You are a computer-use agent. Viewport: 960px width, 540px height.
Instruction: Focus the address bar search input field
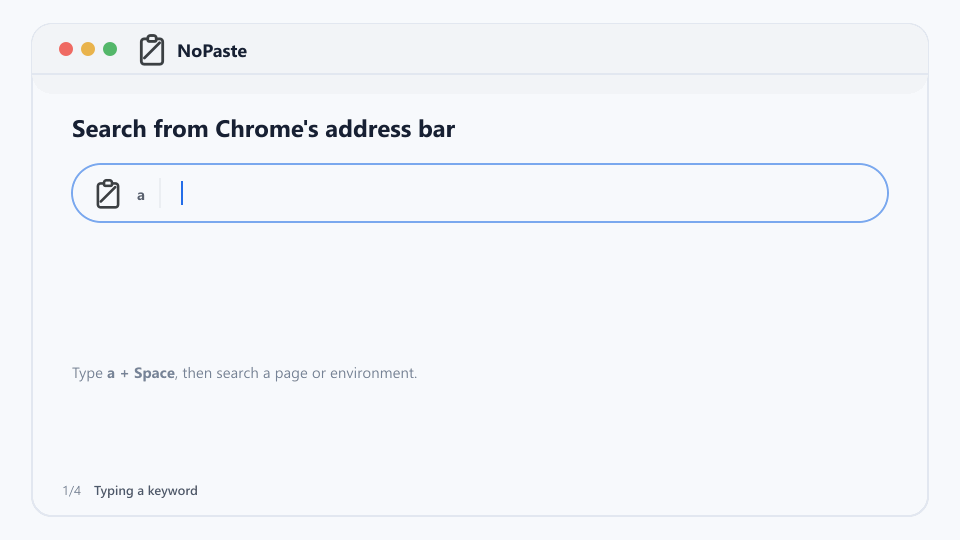(x=479, y=193)
